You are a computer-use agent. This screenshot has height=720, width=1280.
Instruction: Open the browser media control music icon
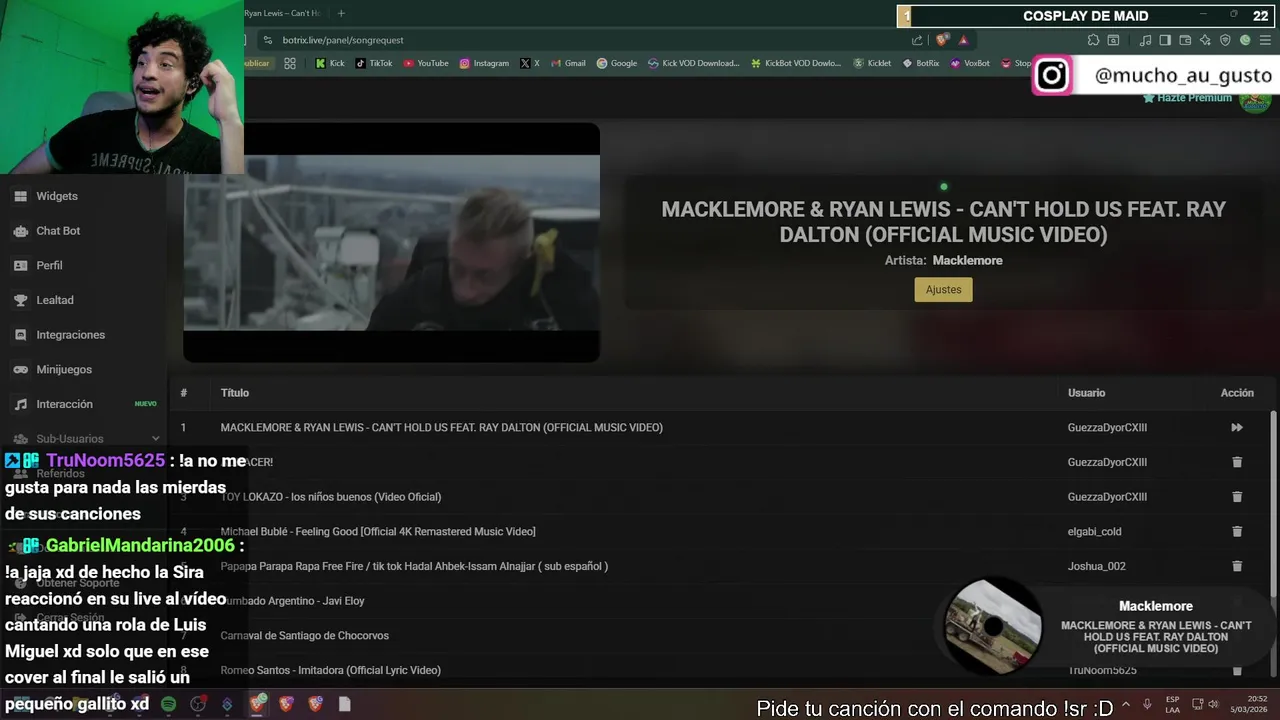click(1145, 40)
